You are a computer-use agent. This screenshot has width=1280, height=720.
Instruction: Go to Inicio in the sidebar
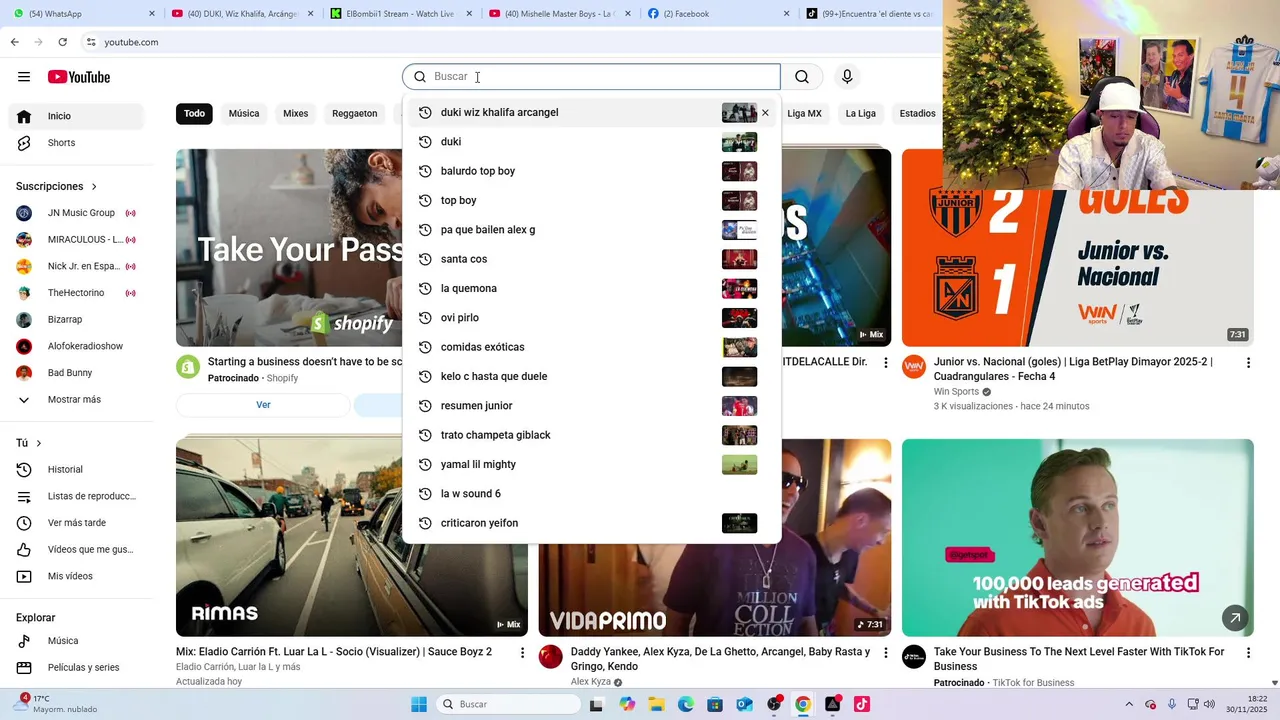point(76,116)
